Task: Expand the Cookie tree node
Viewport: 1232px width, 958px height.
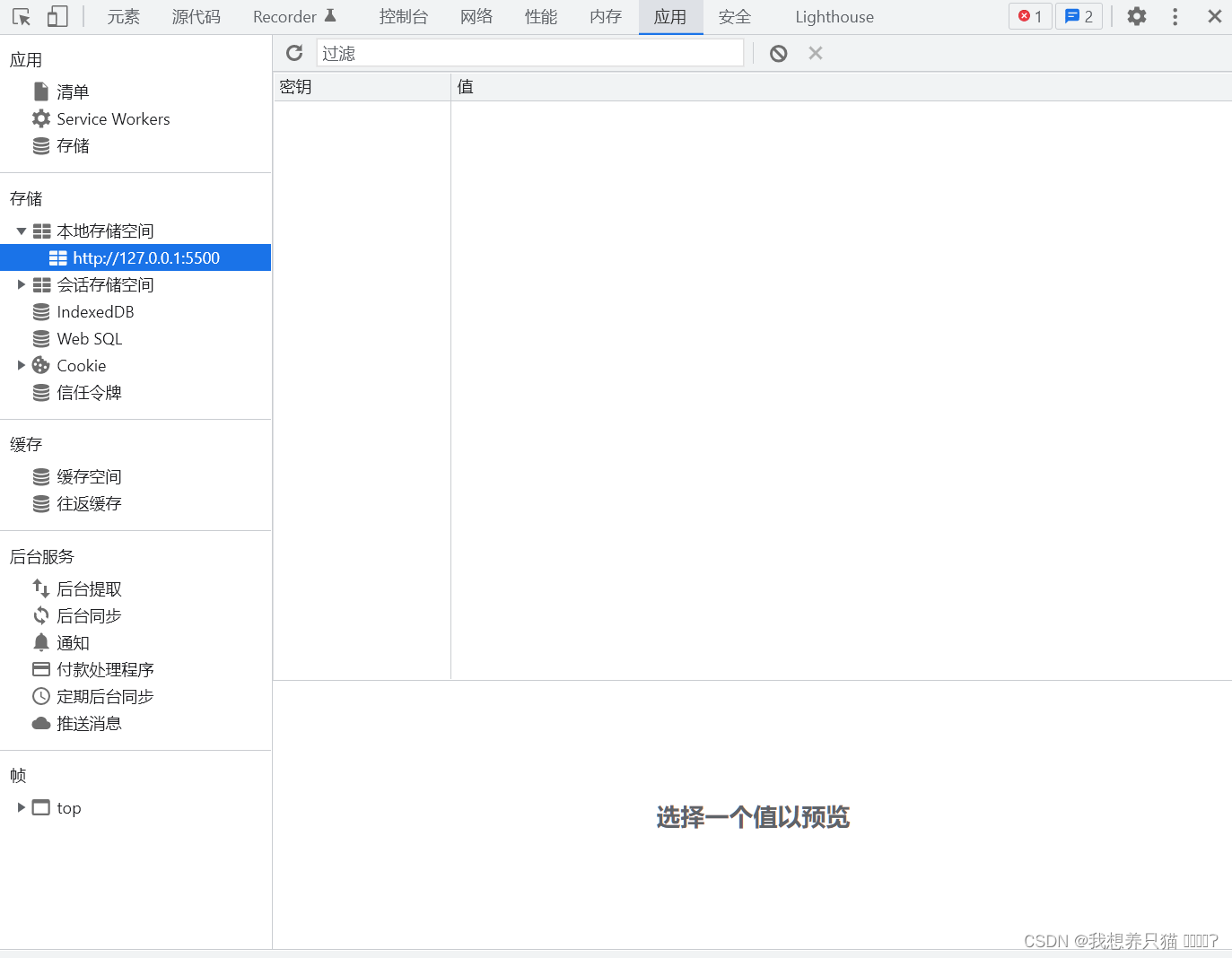Action: [x=22, y=365]
